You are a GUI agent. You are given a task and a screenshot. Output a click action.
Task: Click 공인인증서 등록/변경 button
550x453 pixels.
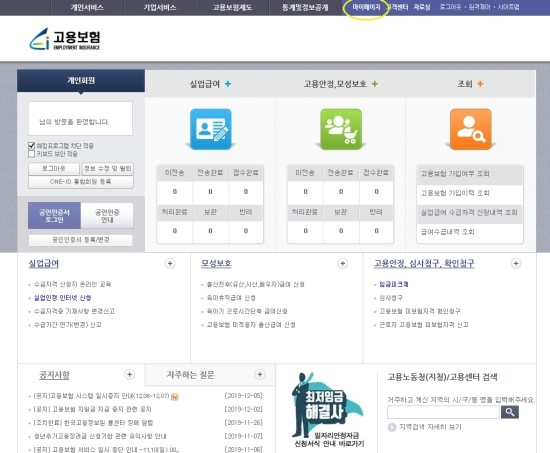click(81, 240)
